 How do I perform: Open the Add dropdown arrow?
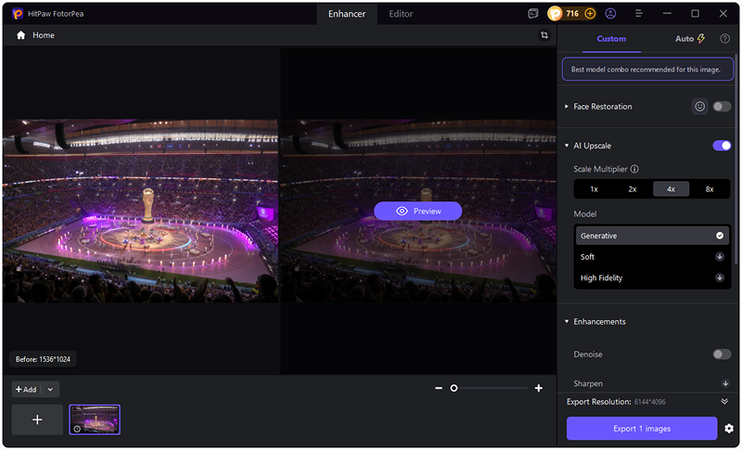pyautogui.click(x=50, y=389)
